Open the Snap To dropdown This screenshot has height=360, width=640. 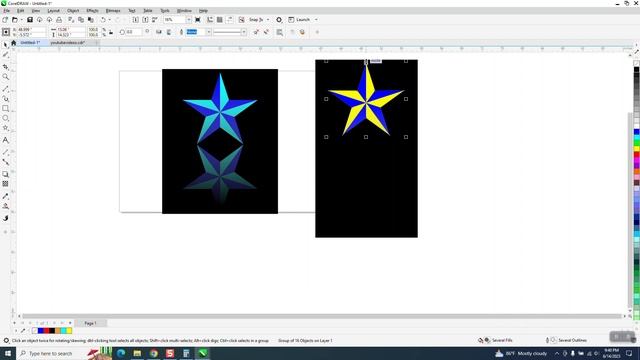(x=268, y=20)
